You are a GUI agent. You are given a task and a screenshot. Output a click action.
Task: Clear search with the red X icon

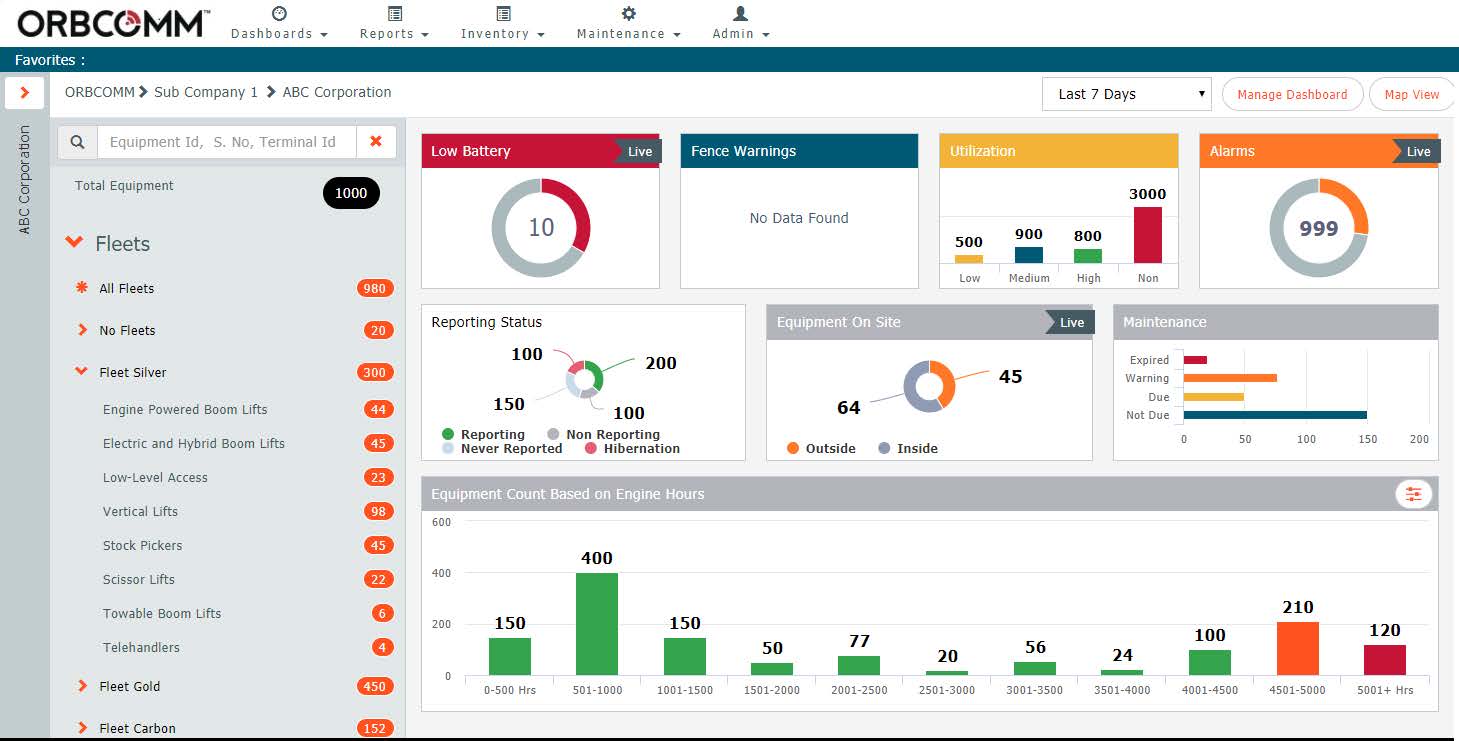click(376, 142)
